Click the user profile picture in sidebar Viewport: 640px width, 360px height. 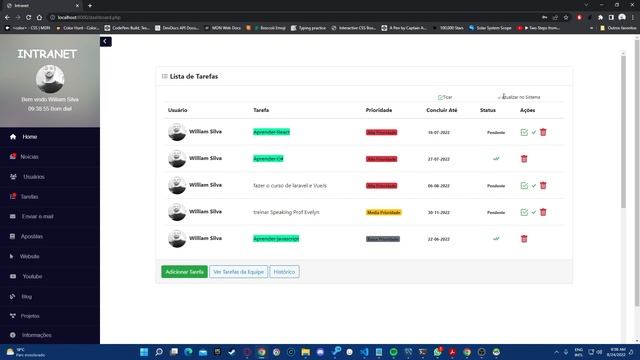(50, 79)
